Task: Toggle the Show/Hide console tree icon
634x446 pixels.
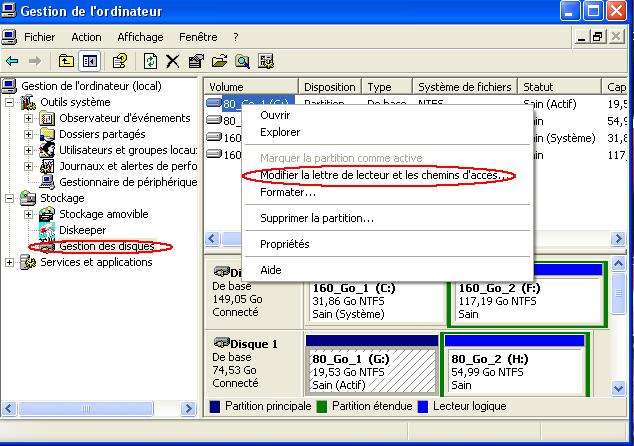Action: [90, 61]
